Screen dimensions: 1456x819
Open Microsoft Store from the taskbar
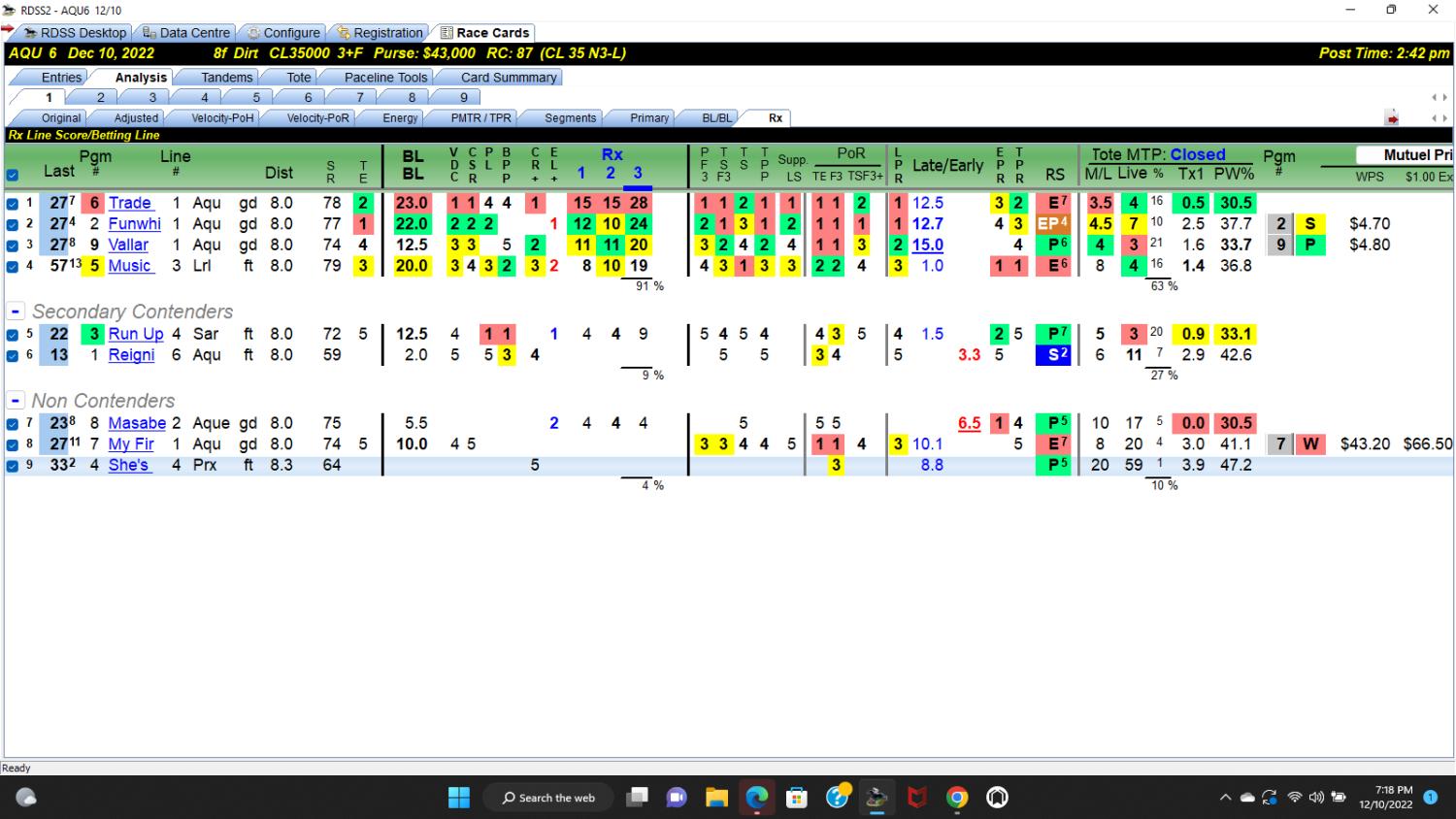click(x=797, y=798)
